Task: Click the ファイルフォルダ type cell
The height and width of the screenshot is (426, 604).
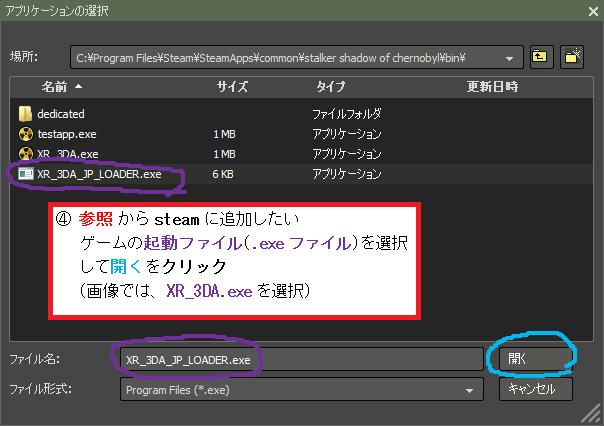Action: point(347,114)
